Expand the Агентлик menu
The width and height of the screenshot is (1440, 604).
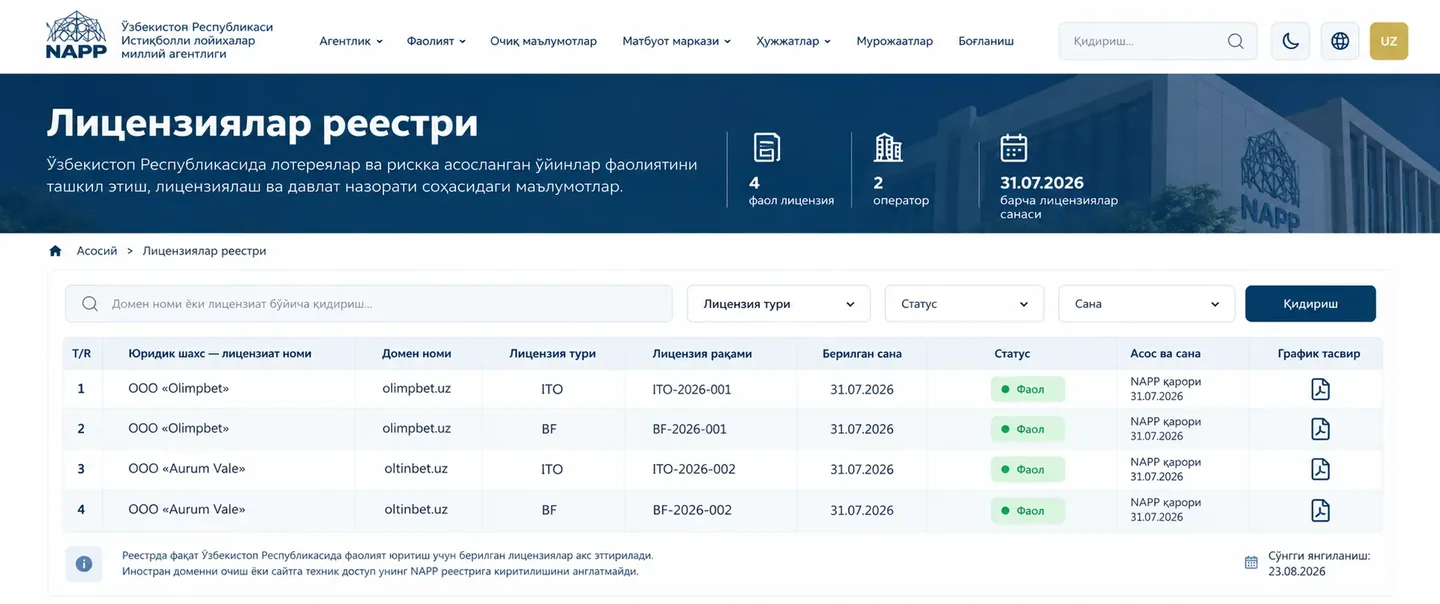[x=351, y=41]
